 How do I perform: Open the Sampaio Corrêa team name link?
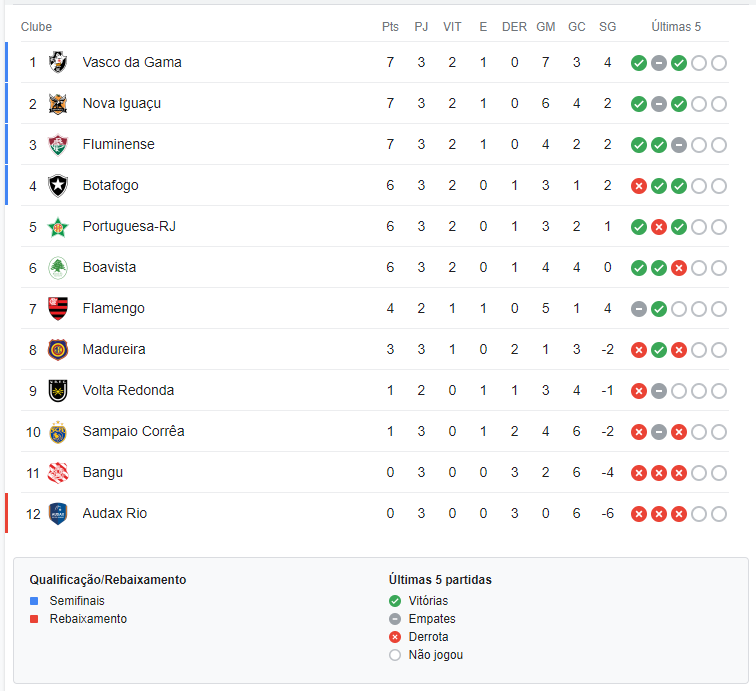coord(134,431)
